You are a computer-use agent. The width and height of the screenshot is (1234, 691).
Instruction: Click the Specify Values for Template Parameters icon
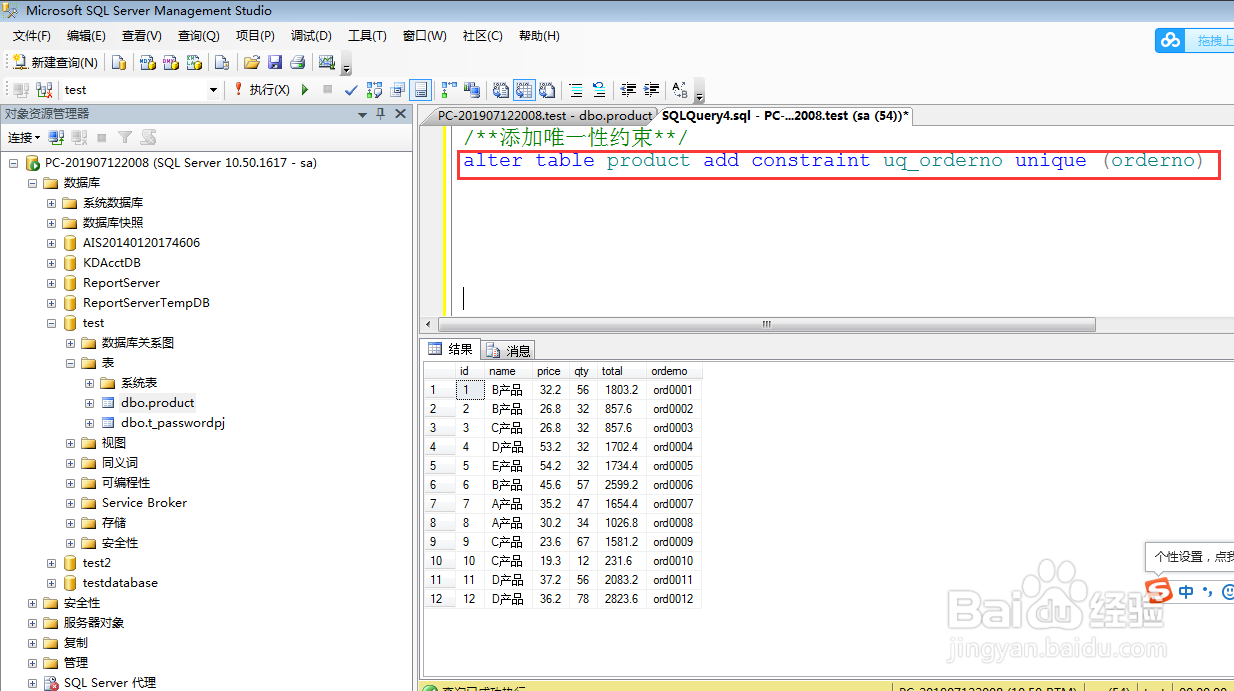coord(680,90)
